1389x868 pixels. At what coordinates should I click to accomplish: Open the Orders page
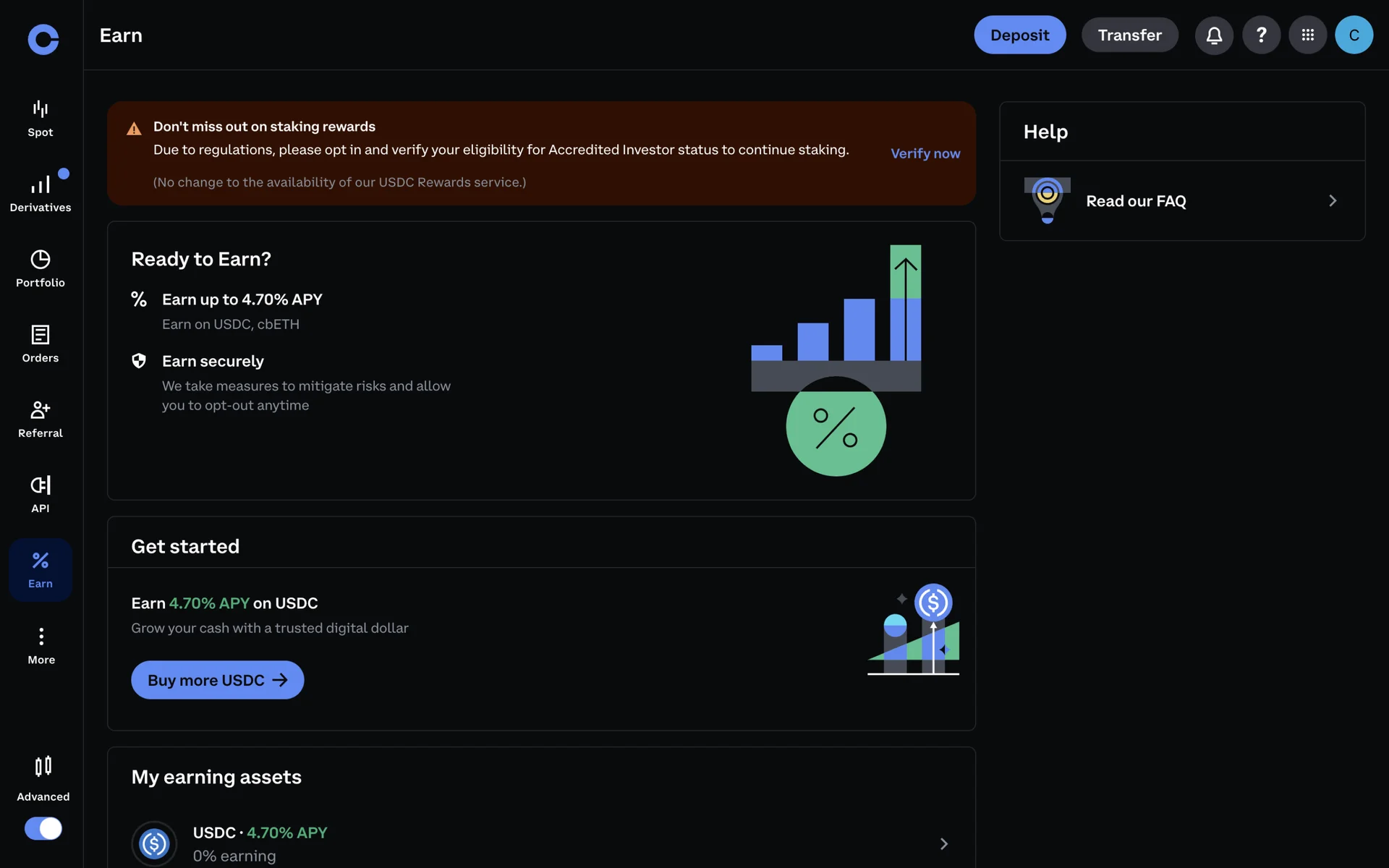pos(41,344)
